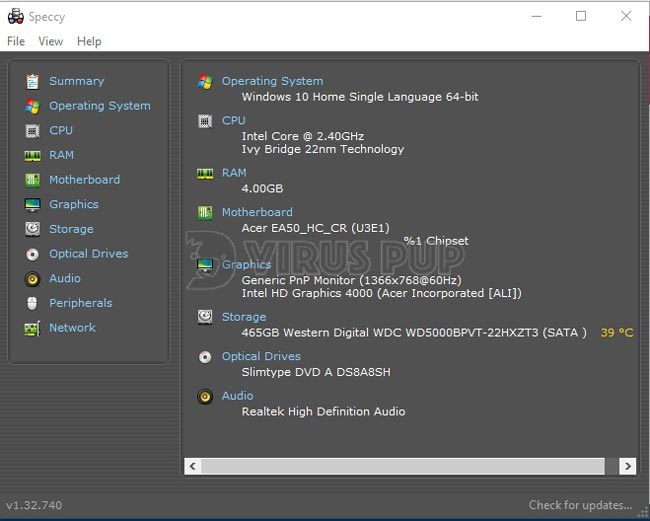Click the Audio speaker icon in the sidebar

[x=32, y=279]
